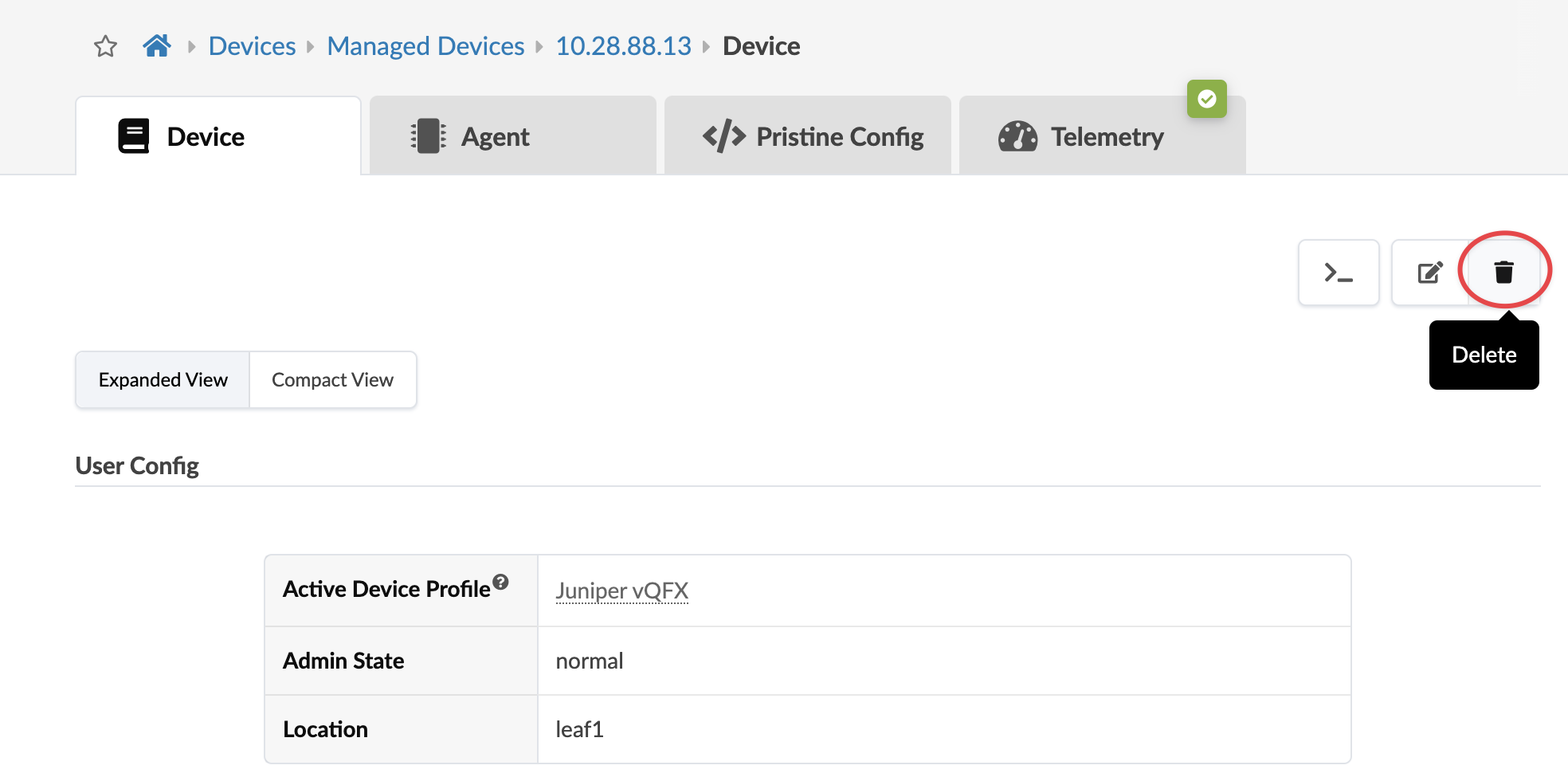
Task: Click help icon beside Active Device Profile
Action: (500, 582)
